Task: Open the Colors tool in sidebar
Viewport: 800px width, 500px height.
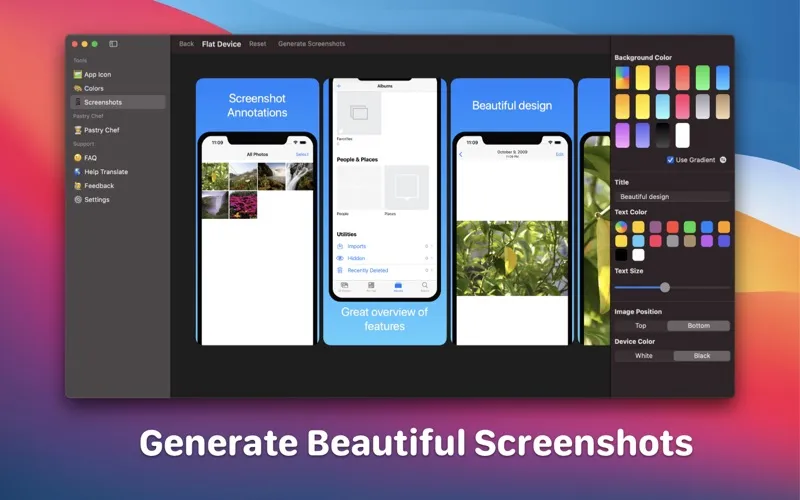Action: click(117, 88)
